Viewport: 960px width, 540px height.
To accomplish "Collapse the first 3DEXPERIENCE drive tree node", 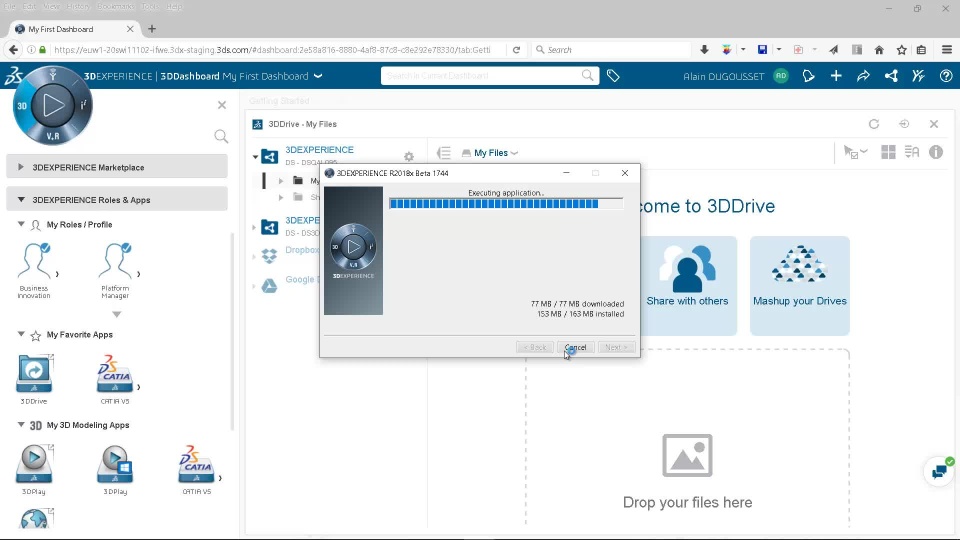I will [255, 157].
